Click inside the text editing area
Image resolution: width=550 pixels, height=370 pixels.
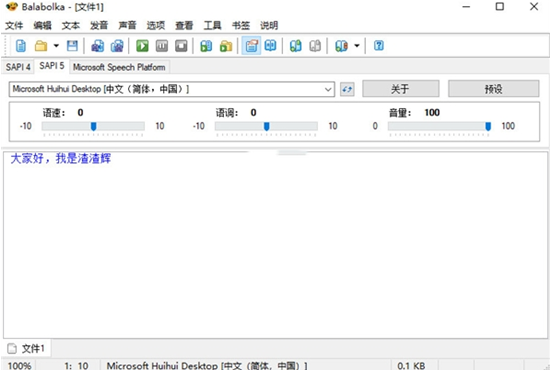[x=275, y=245]
